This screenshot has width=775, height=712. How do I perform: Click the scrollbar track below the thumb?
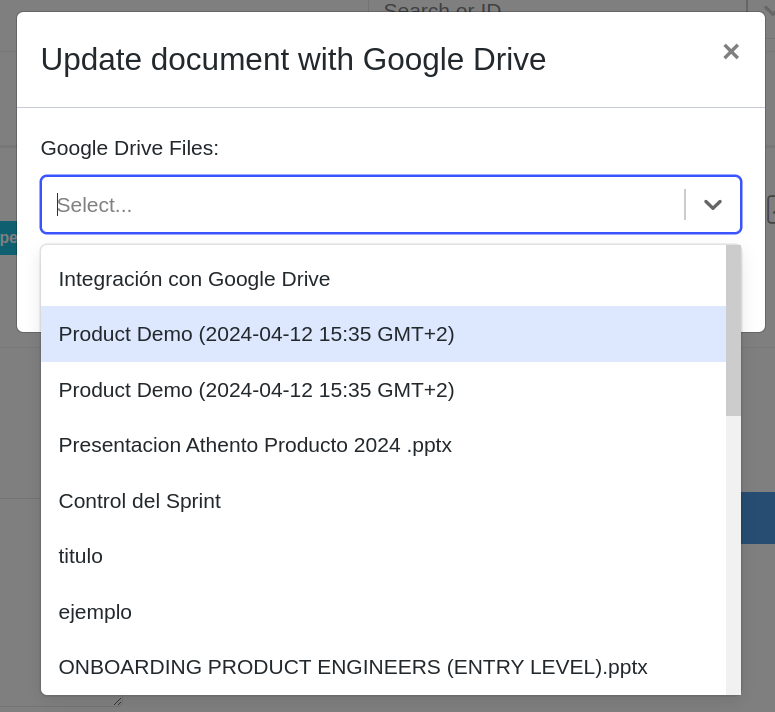coord(733,550)
